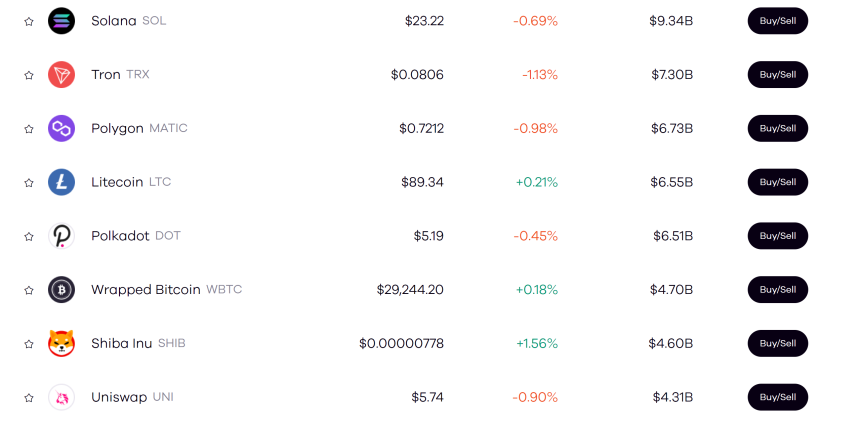
Task: Click the Litecoin logo icon
Action: pos(61,182)
